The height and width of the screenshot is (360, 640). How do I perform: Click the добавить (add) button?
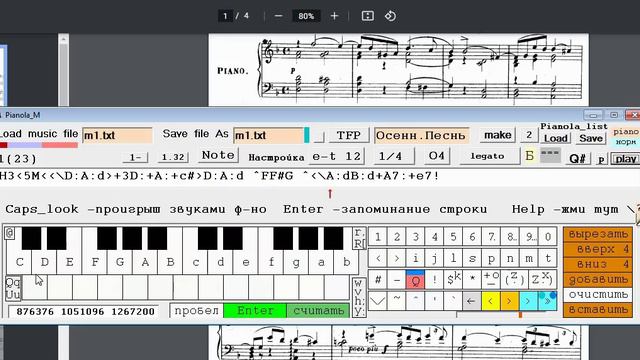[598, 280]
